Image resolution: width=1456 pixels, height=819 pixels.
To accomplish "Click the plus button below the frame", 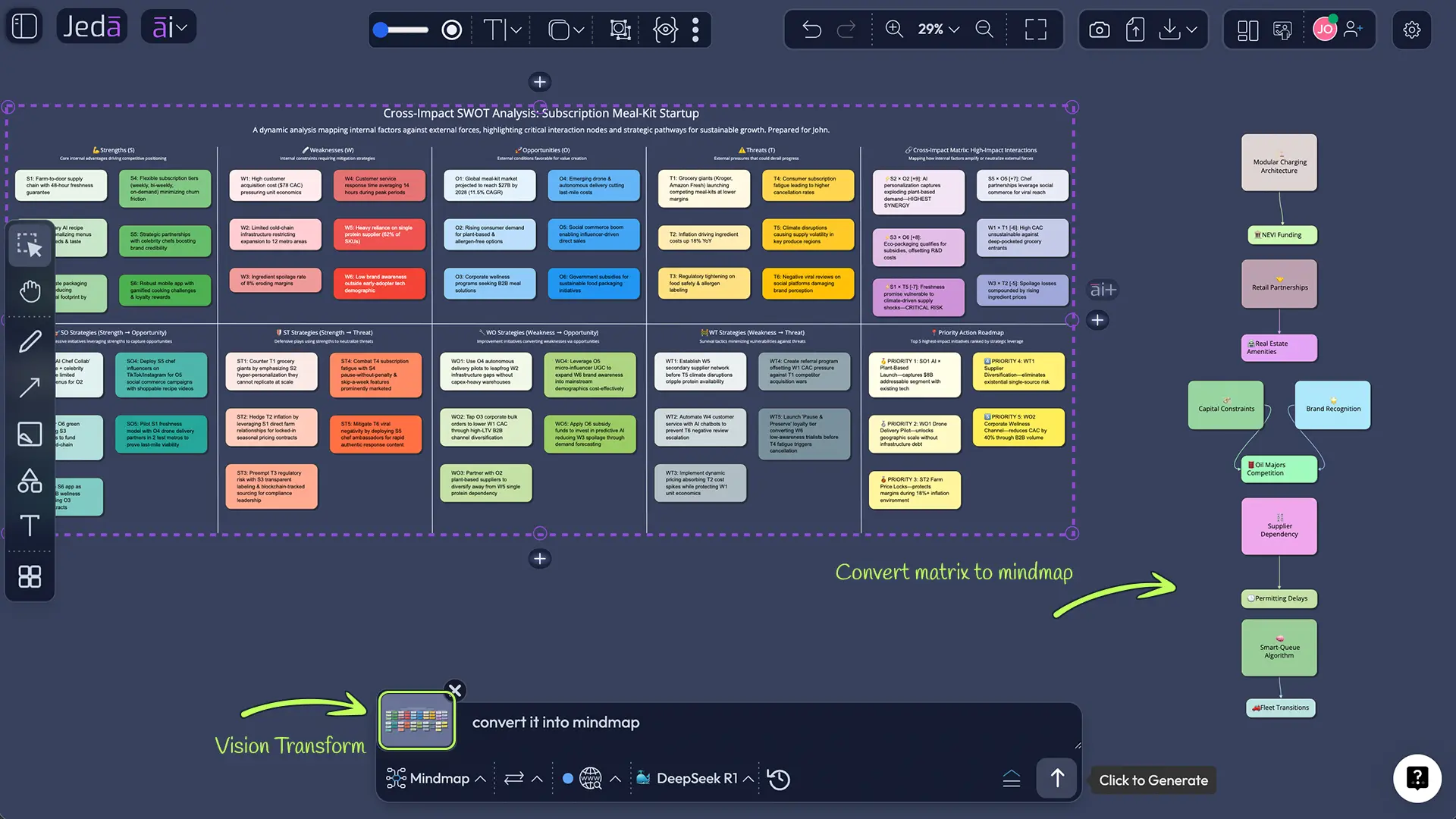I will [x=539, y=559].
